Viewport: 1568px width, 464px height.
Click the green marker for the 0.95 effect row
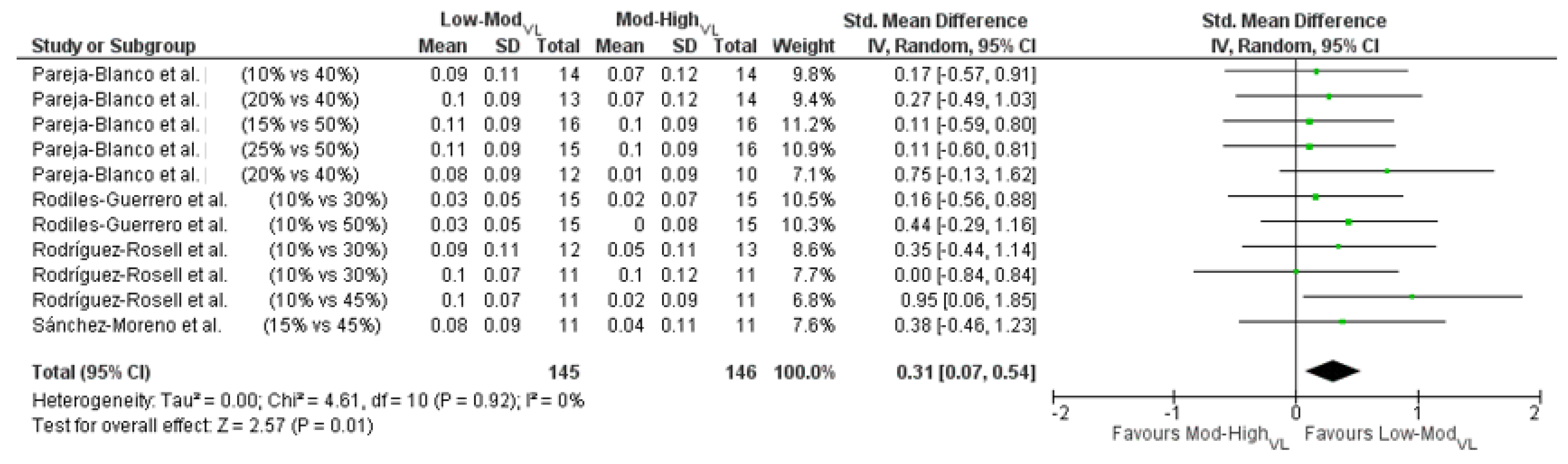1412,297
